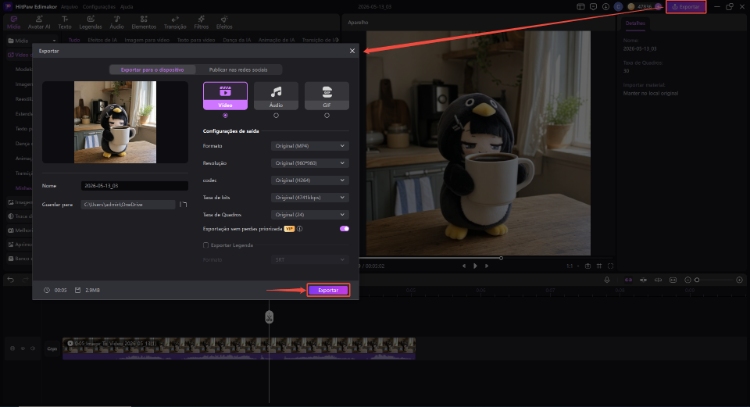
Task: Click the fullscreen icon below preview
Action: click(x=610, y=266)
